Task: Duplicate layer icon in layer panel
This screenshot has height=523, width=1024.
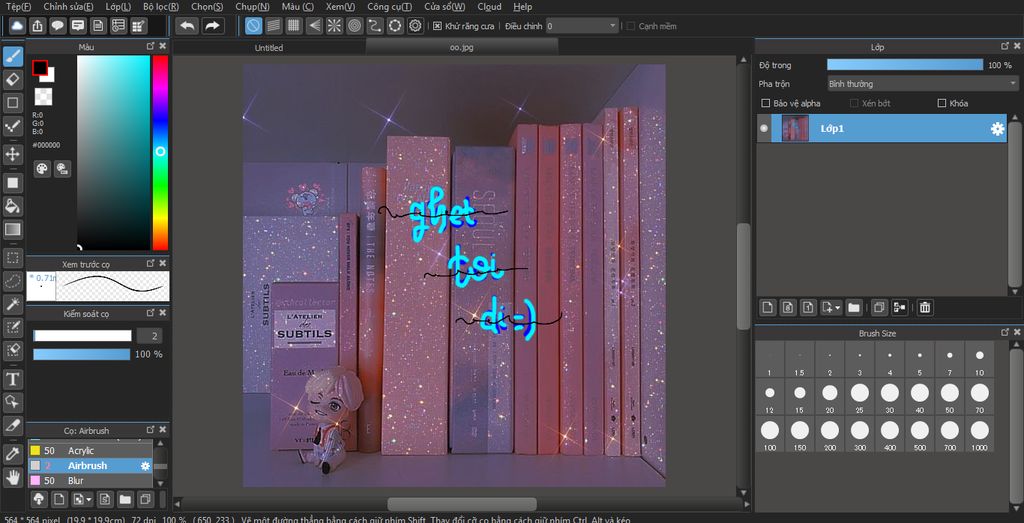Action: (879, 307)
